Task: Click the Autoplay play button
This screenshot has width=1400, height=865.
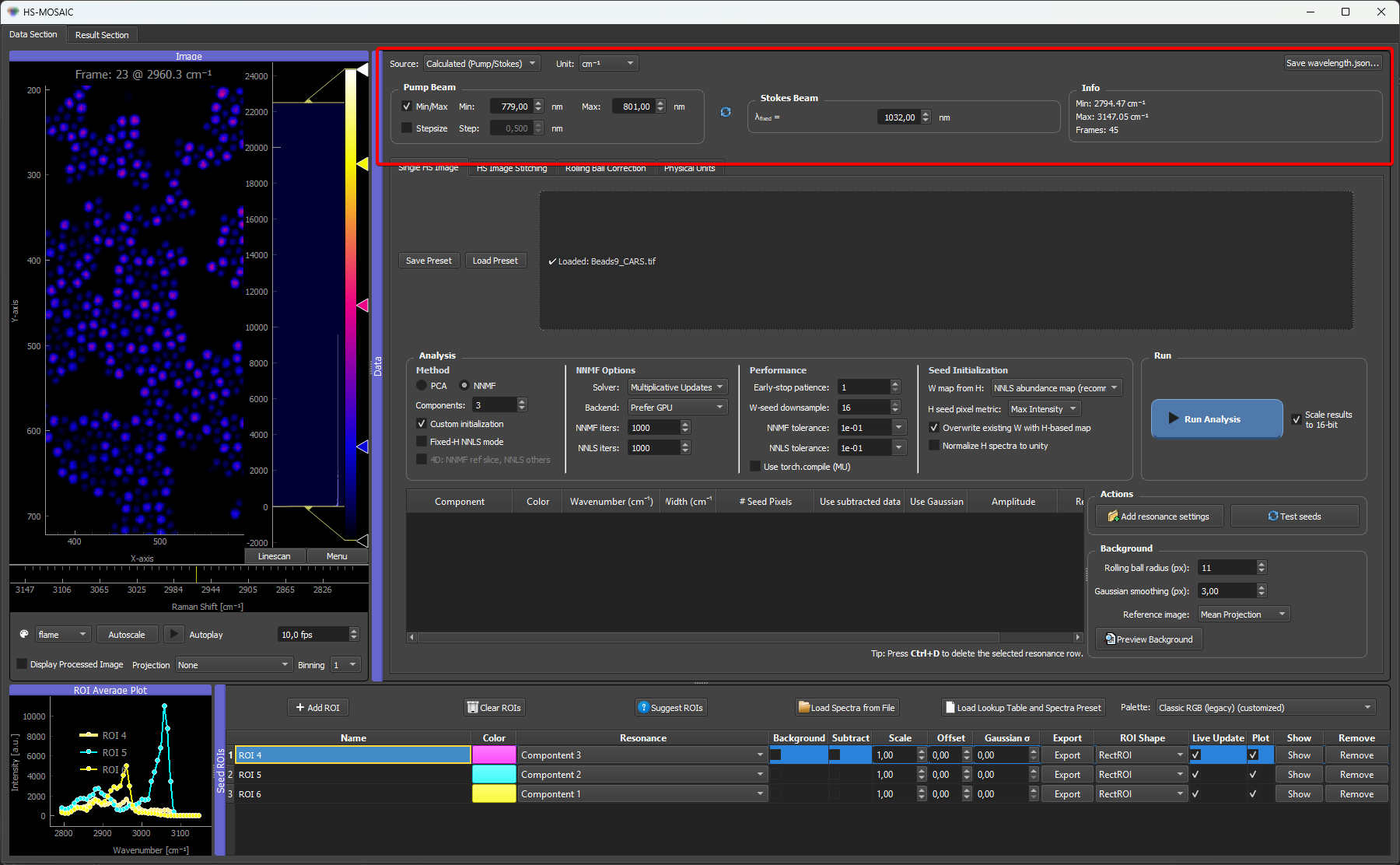Action: 174,634
